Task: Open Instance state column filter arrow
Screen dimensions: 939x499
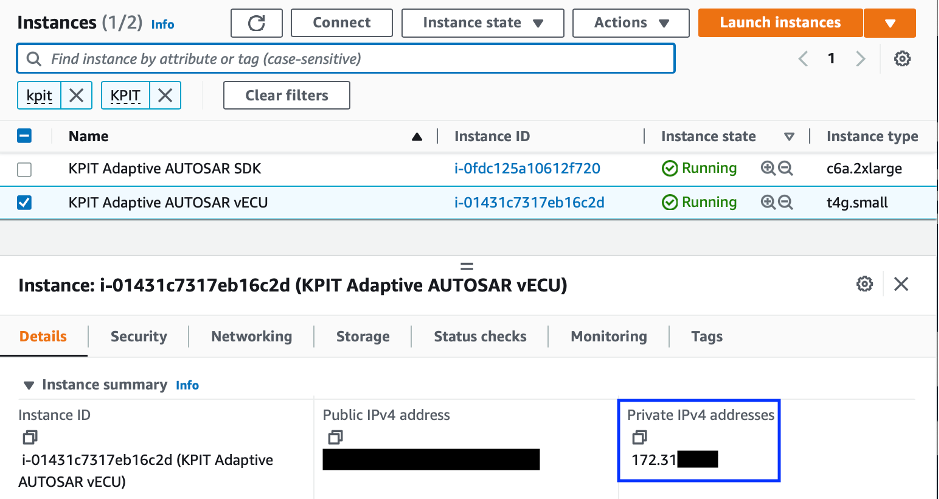Action: [789, 137]
